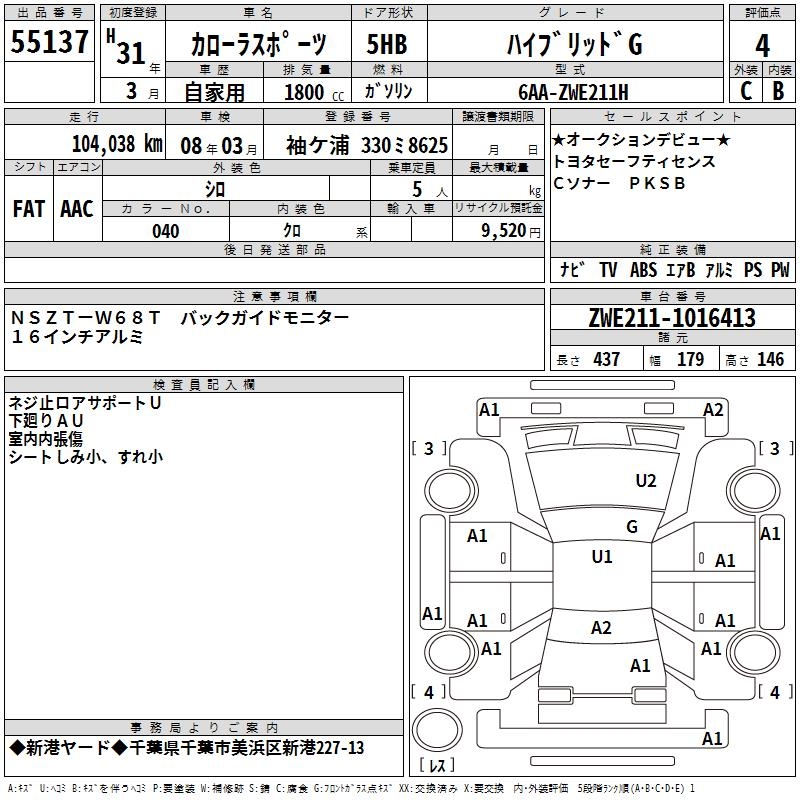
Task: Select car name カローラスポーツ
Action: 258,44
